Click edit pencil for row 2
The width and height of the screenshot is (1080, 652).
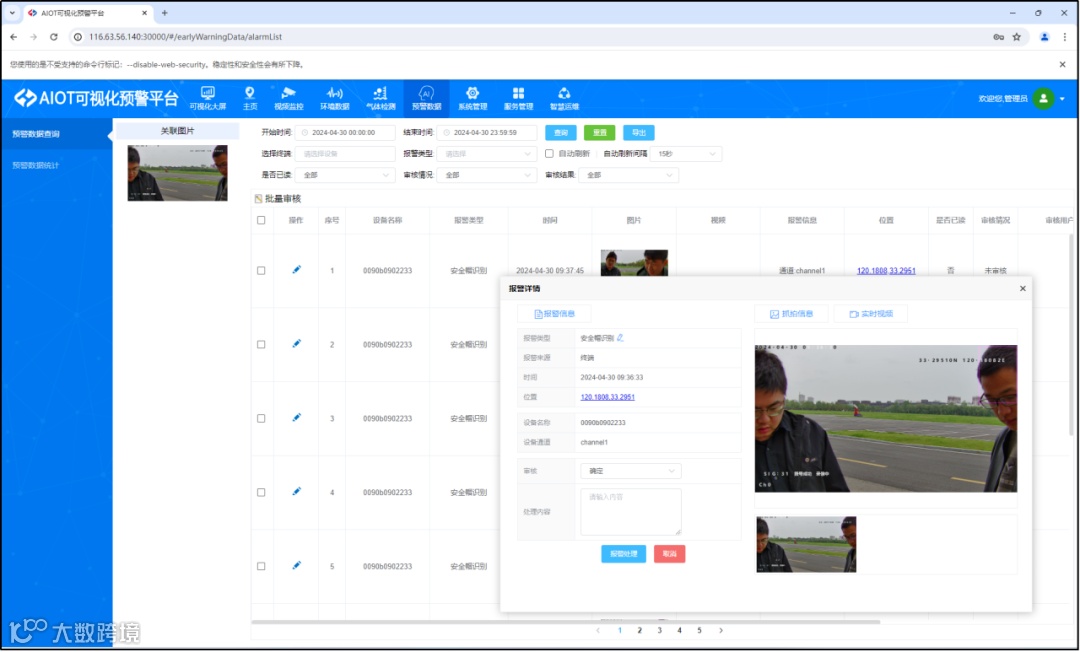click(296, 344)
